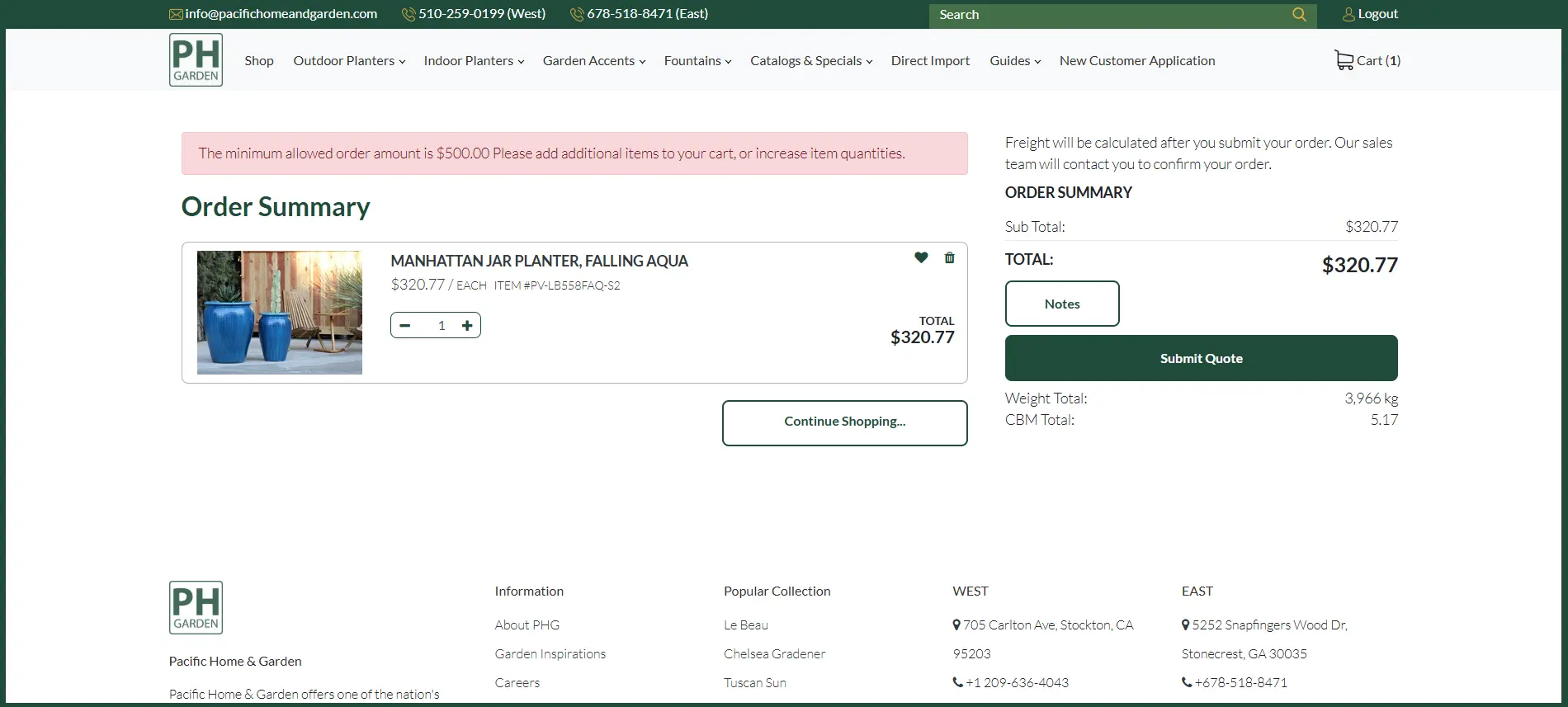Go to the Direct Import page
This screenshot has width=1568, height=707.
[930, 61]
